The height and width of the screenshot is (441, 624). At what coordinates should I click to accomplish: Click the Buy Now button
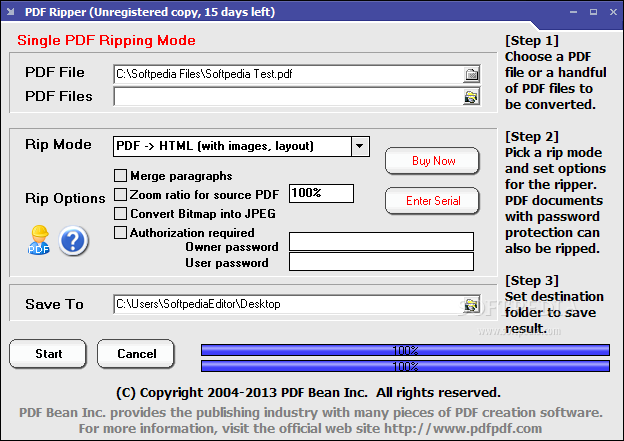pos(432,161)
